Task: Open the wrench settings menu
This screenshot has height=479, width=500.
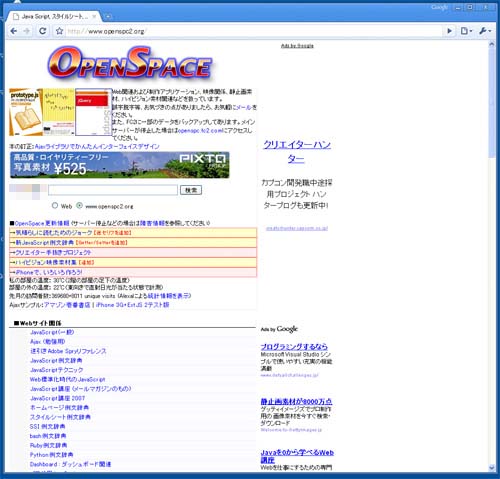Action: 485,31
